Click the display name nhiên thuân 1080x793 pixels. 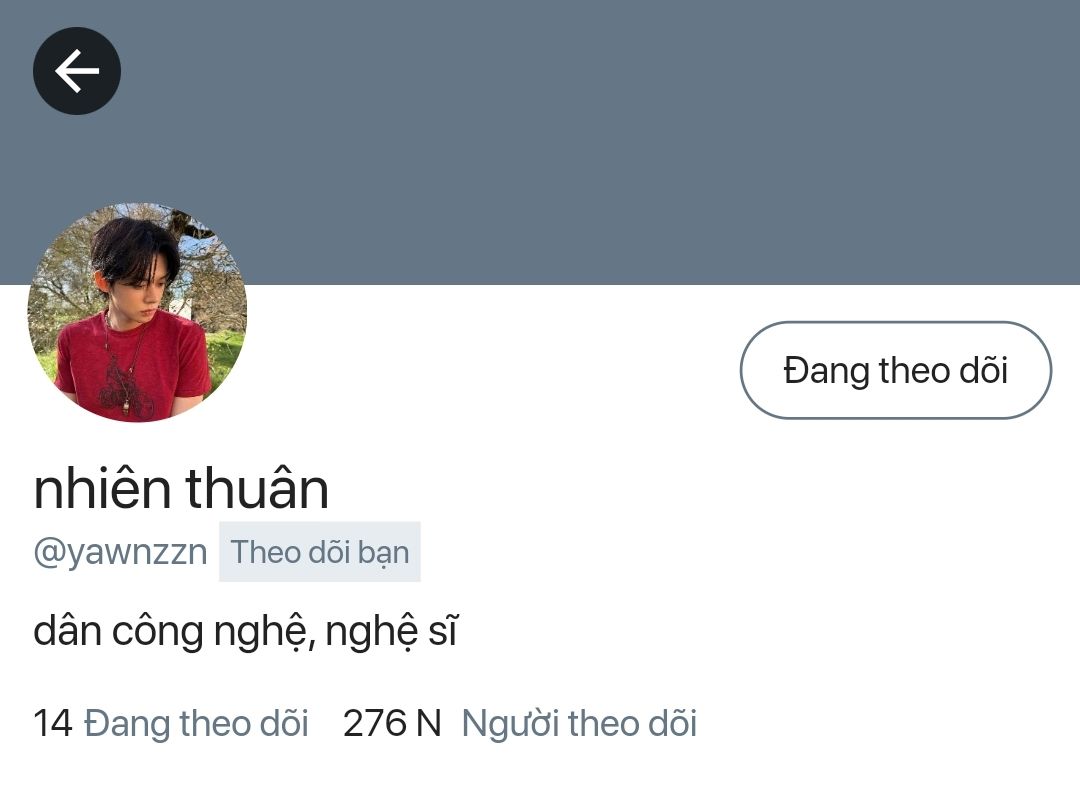(x=181, y=488)
